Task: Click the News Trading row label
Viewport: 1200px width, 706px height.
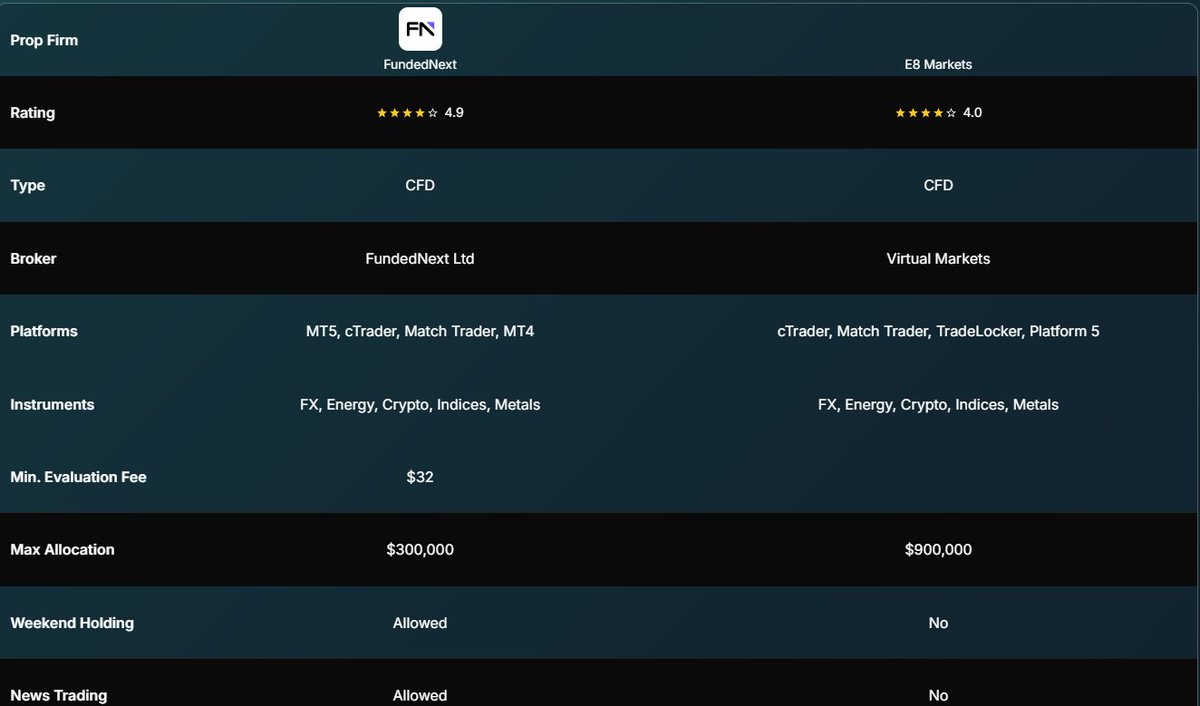Action: coord(58,695)
